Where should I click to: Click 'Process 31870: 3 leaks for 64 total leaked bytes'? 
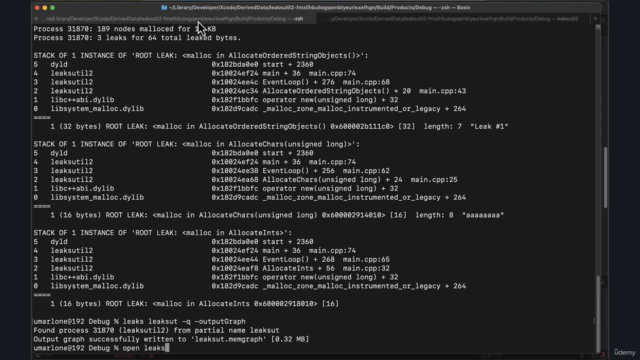137,38
